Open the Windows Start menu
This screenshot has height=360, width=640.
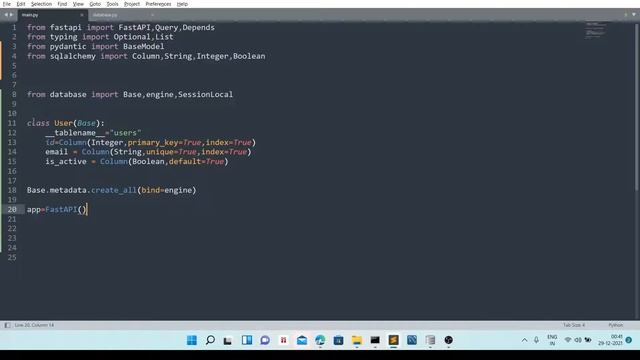191,340
